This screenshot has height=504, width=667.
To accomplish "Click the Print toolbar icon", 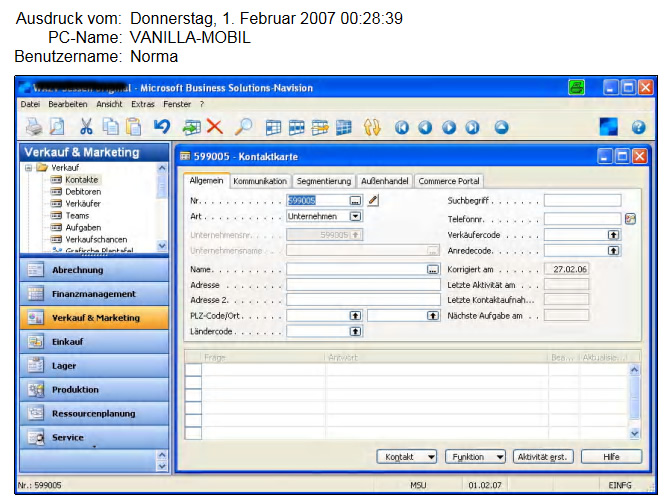I will (x=34, y=127).
